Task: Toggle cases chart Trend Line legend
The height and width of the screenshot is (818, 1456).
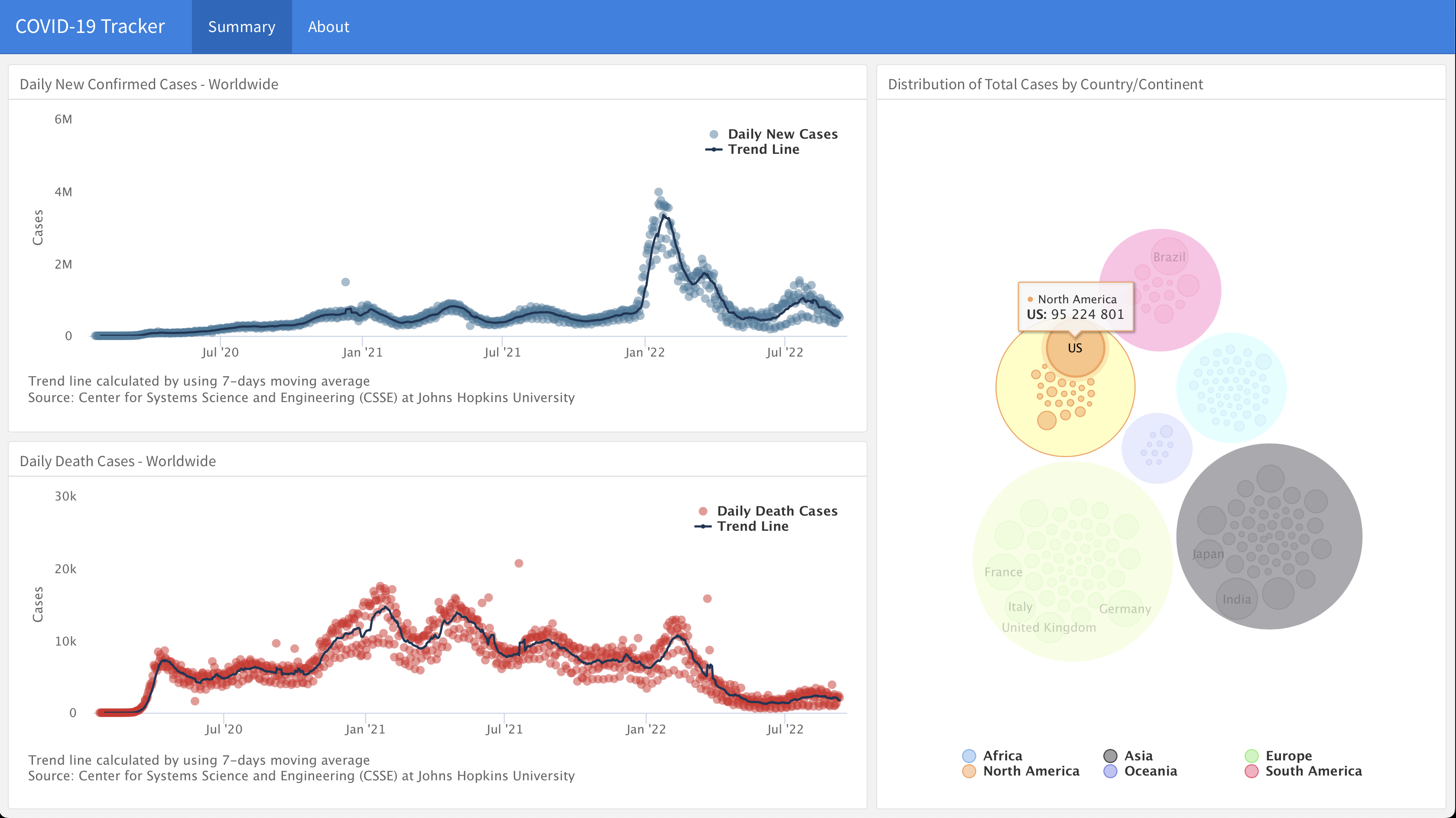Action: 763,149
